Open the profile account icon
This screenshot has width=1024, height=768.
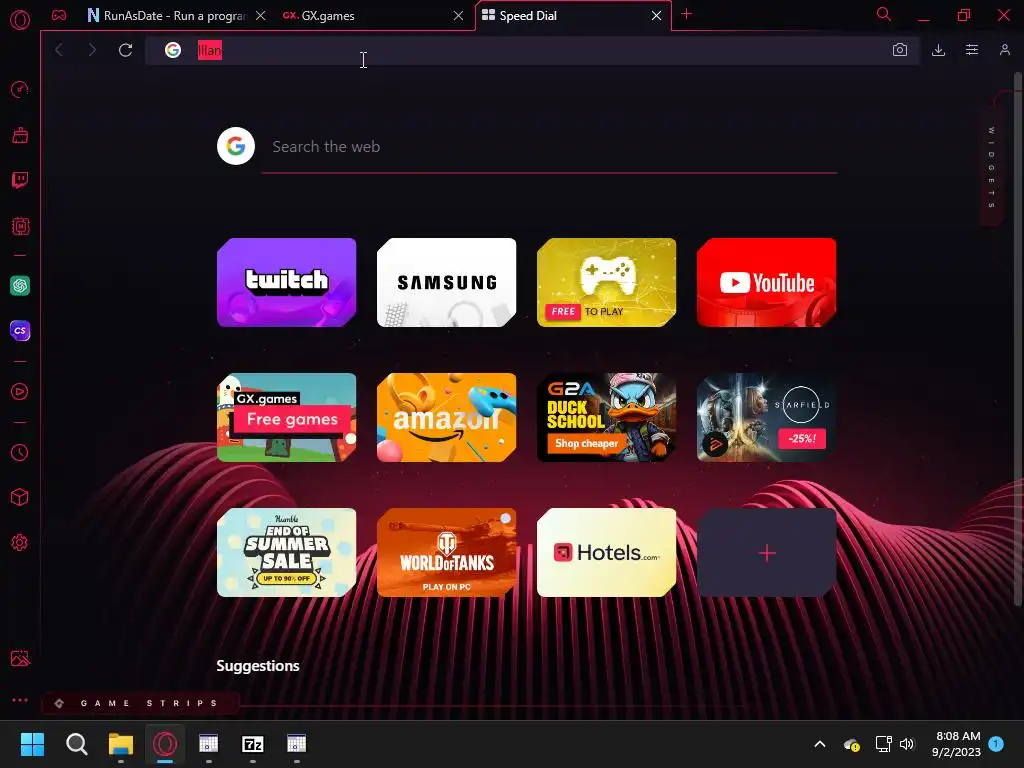tap(1004, 50)
